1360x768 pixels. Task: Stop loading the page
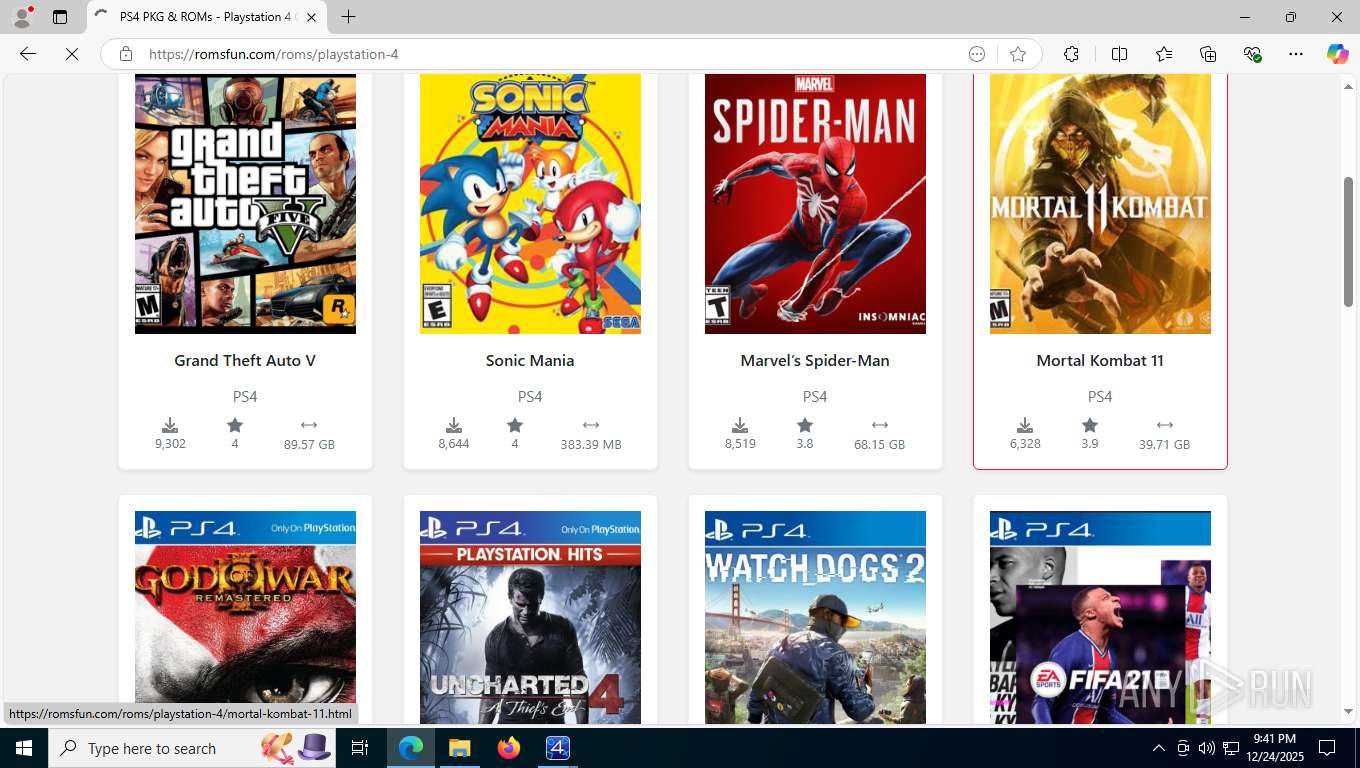(x=72, y=54)
